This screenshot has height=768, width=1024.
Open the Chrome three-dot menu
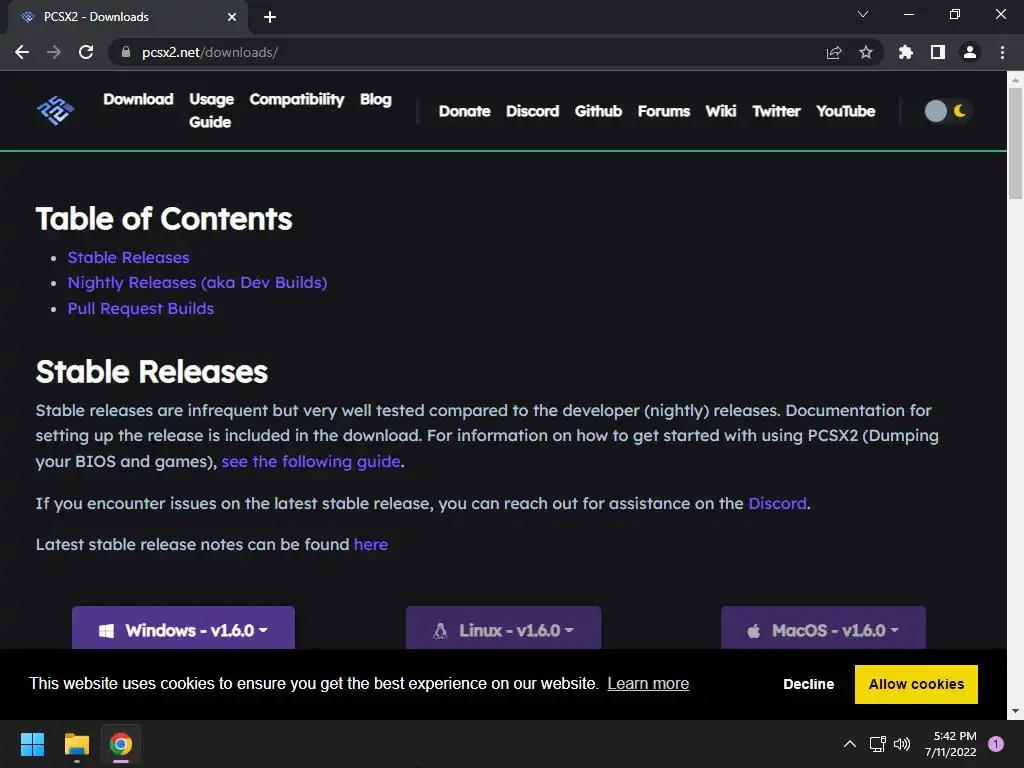click(1002, 52)
